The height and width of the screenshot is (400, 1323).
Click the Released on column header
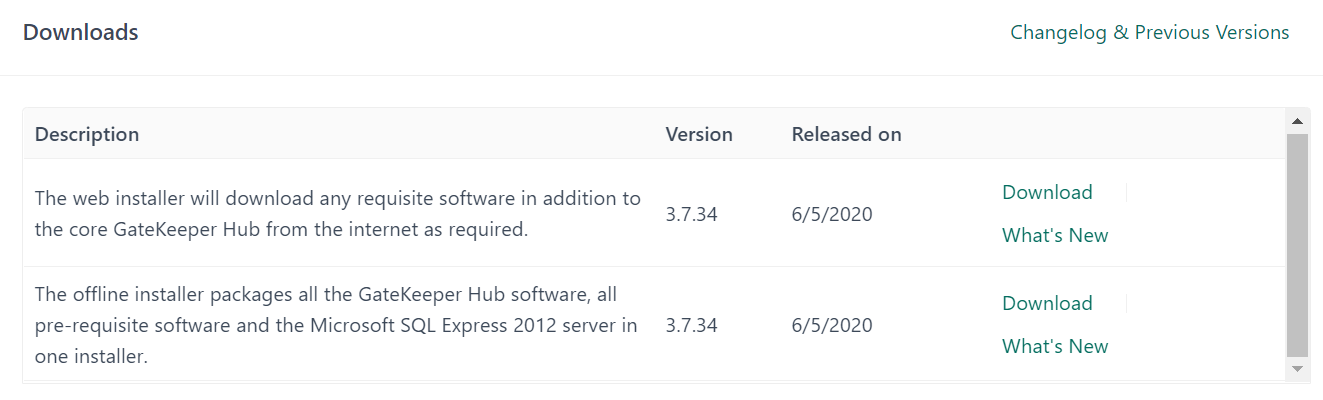pyautogui.click(x=846, y=134)
